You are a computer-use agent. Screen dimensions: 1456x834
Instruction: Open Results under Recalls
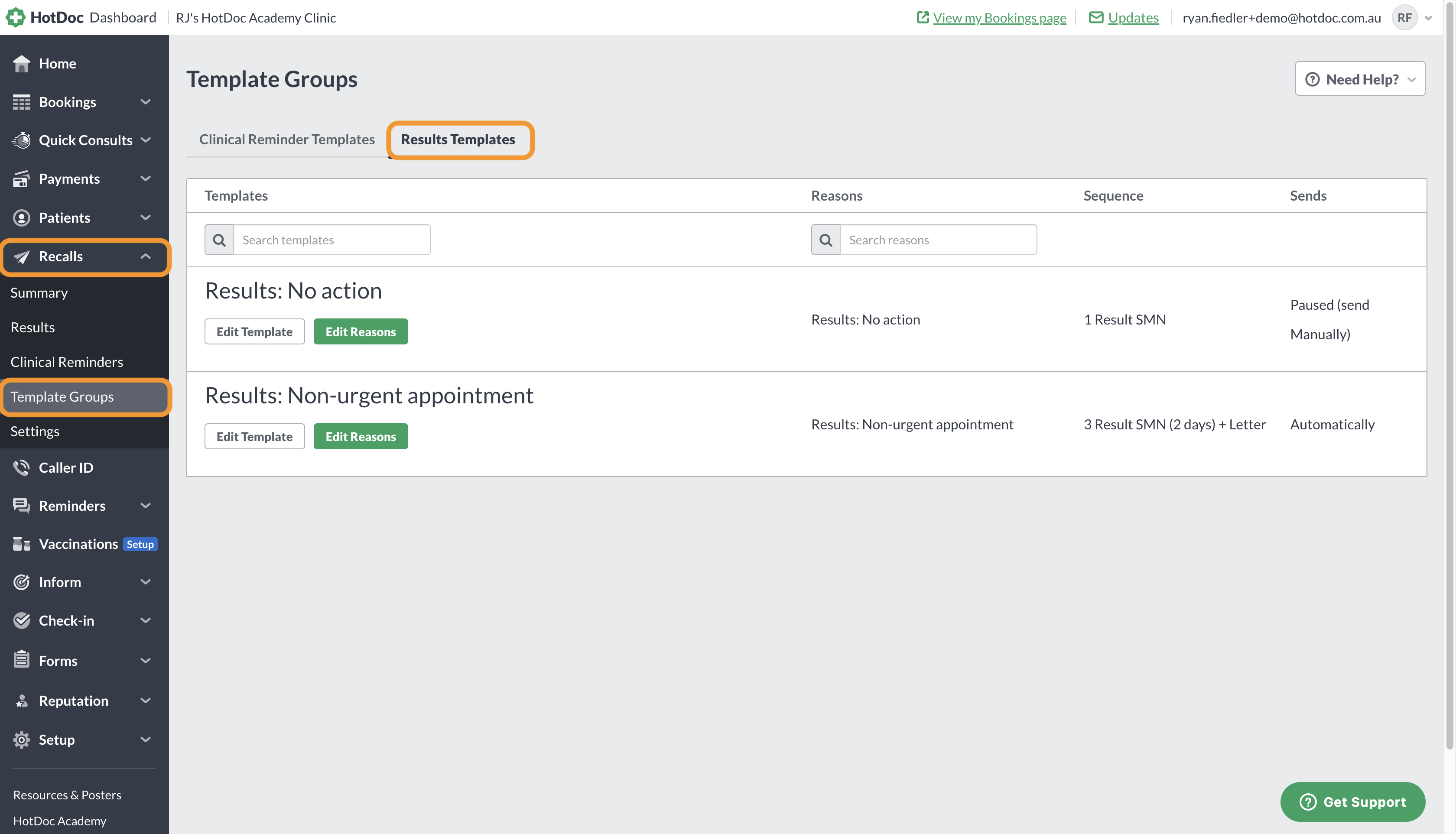pos(32,328)
